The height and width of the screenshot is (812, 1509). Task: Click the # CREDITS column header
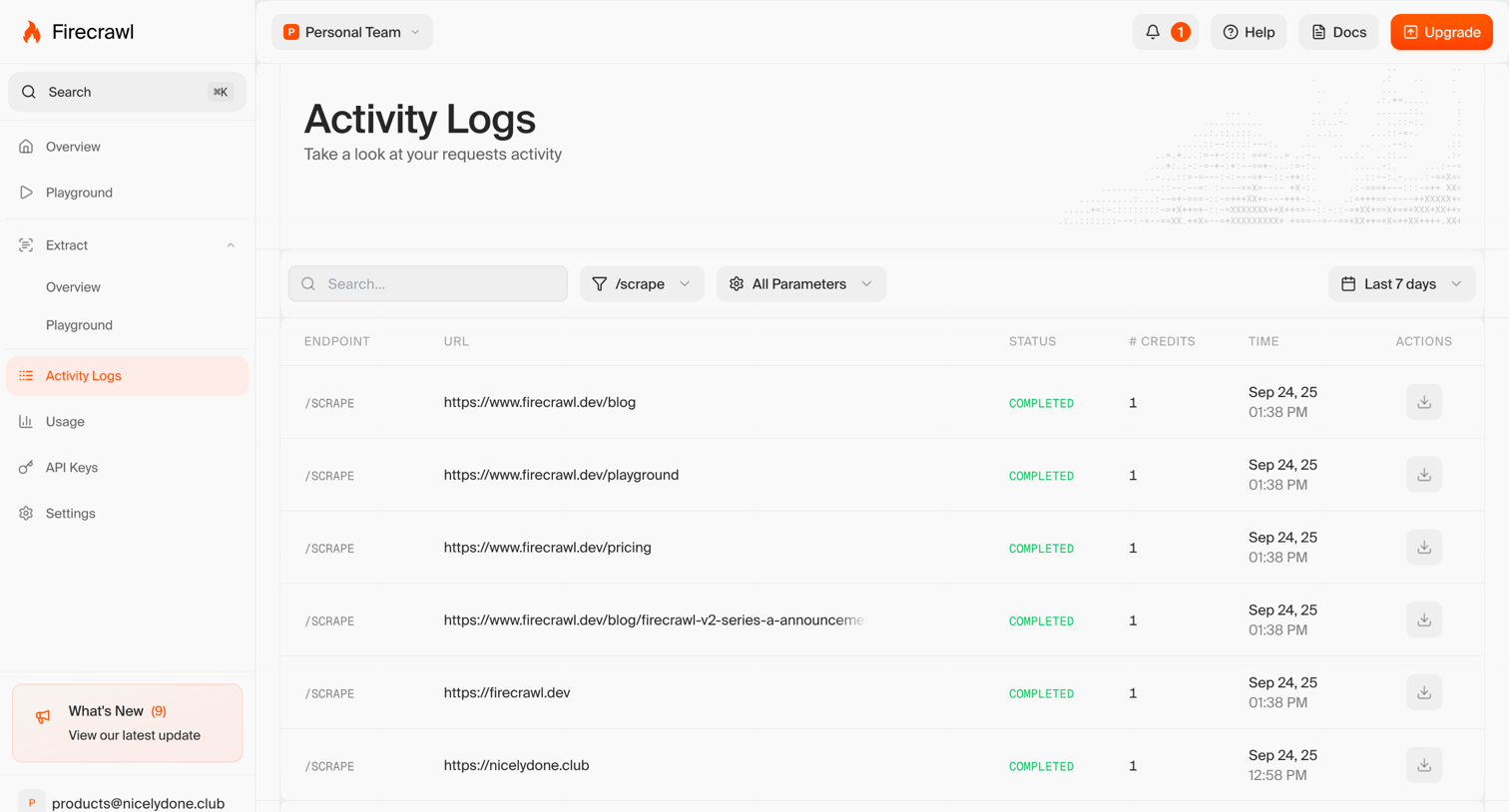[x=1162, y=341]
